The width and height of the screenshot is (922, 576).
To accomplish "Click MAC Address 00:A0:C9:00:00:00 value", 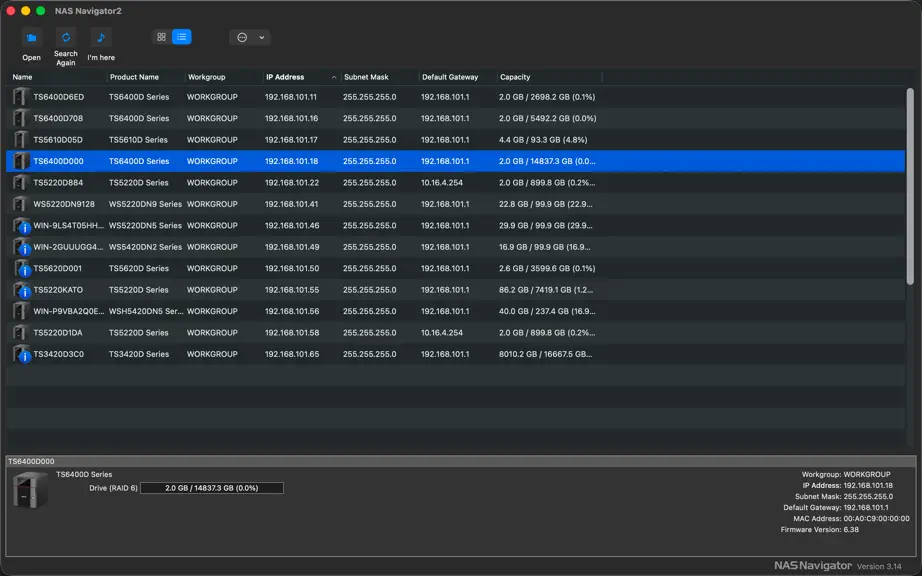I will (x=876, y=519).
